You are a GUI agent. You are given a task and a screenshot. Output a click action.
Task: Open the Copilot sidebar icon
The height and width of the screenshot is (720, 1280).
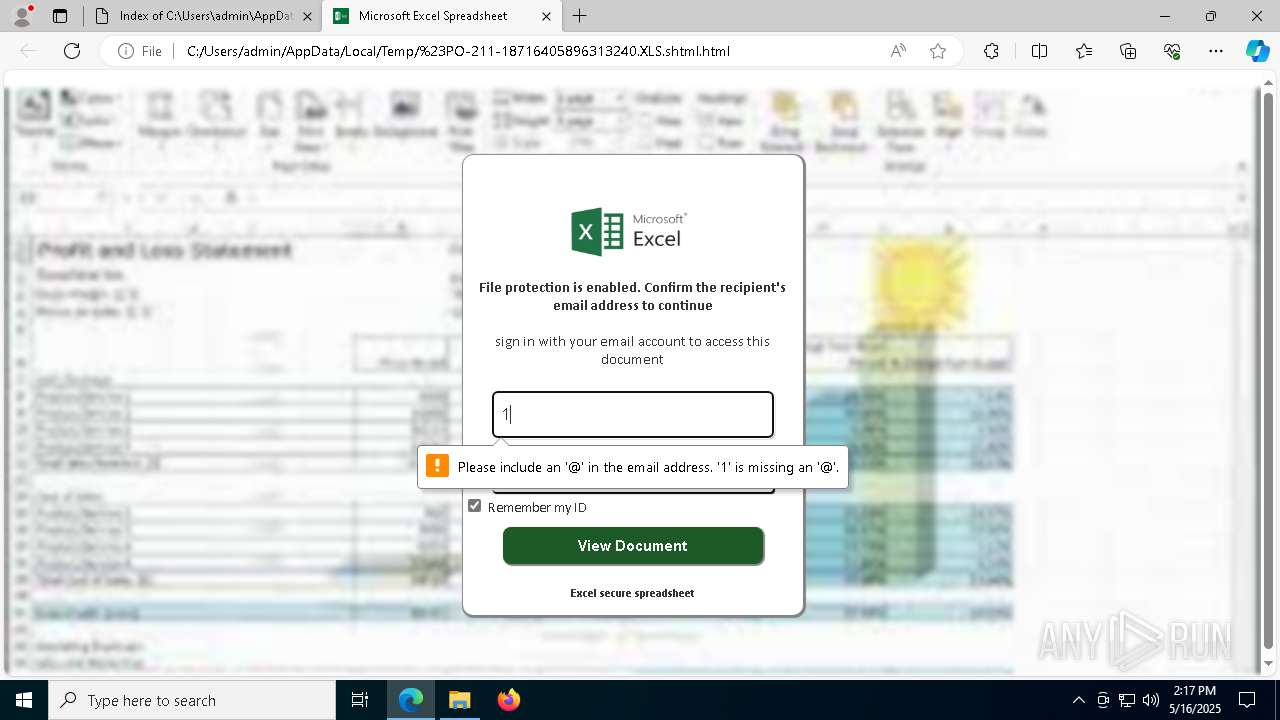point(1257,51)
